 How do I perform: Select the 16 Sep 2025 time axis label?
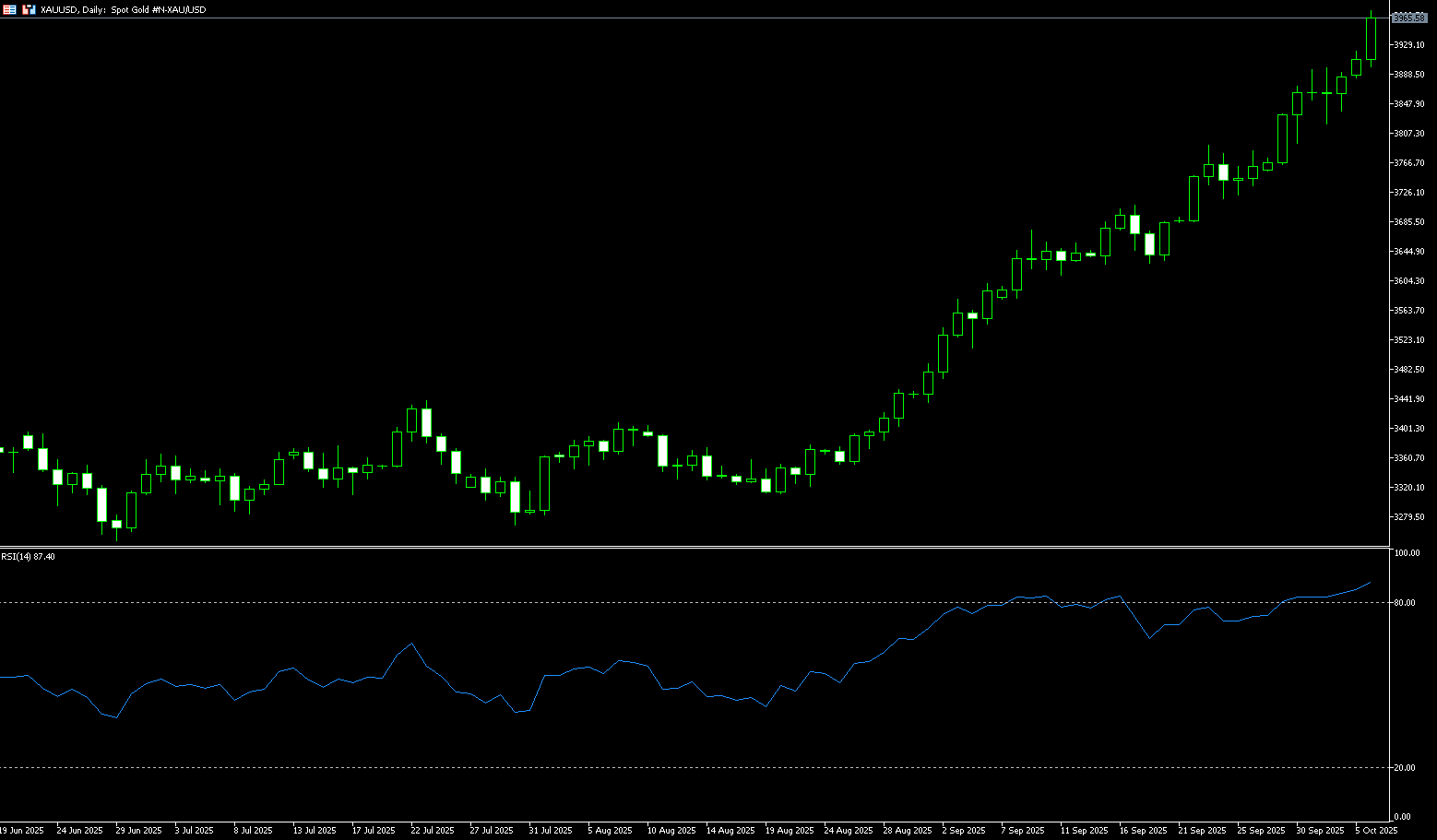click(x=1143, y=830)
